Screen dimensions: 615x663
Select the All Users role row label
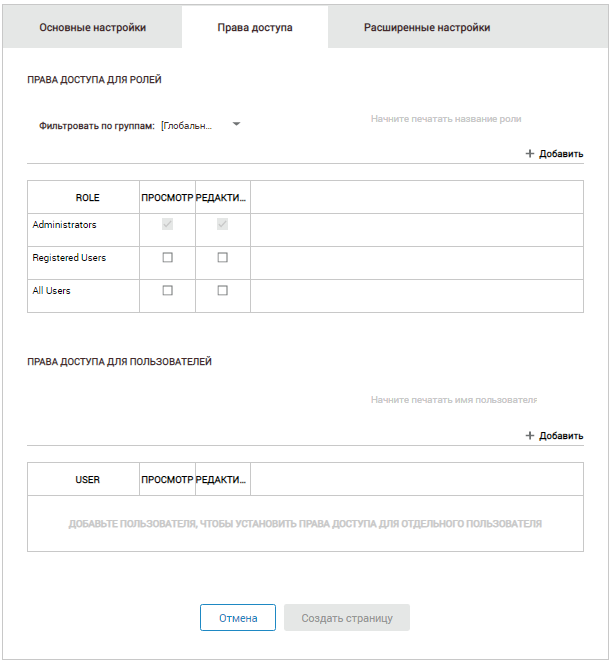coord(52,291)
